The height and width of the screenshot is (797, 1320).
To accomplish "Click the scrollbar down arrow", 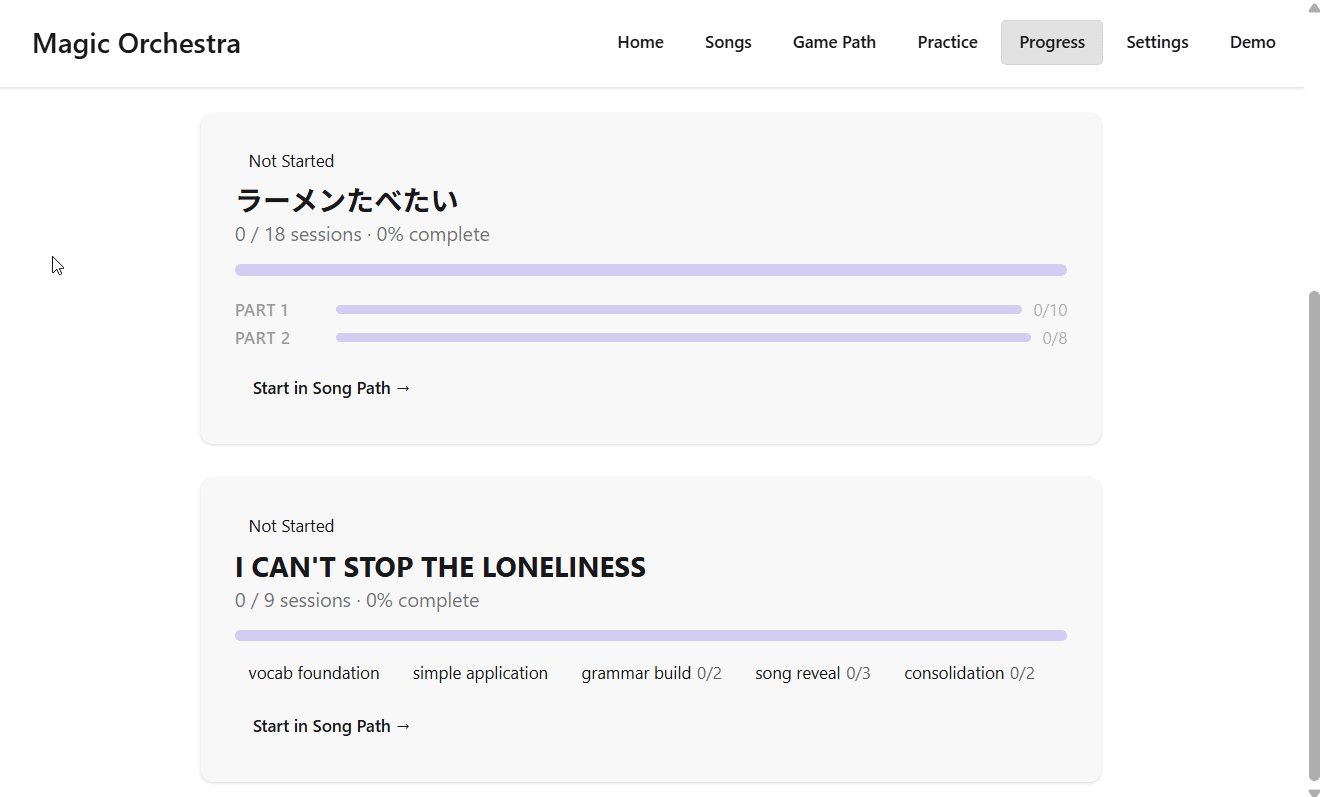I will pyautogui.click(x=1313, y=790).
